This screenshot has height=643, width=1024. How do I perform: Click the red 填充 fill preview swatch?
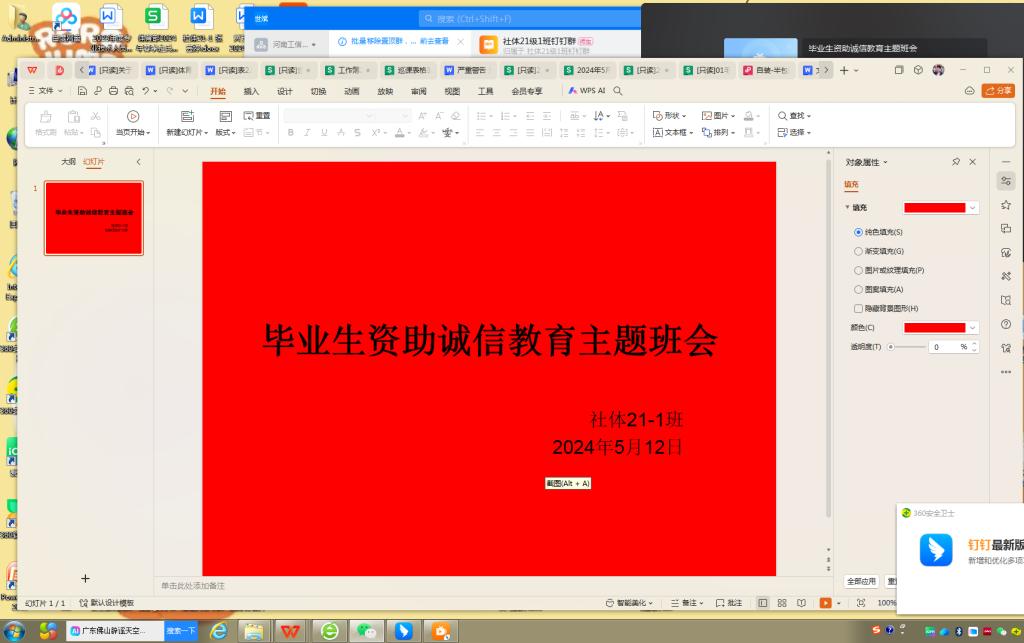tap(935, 208)
